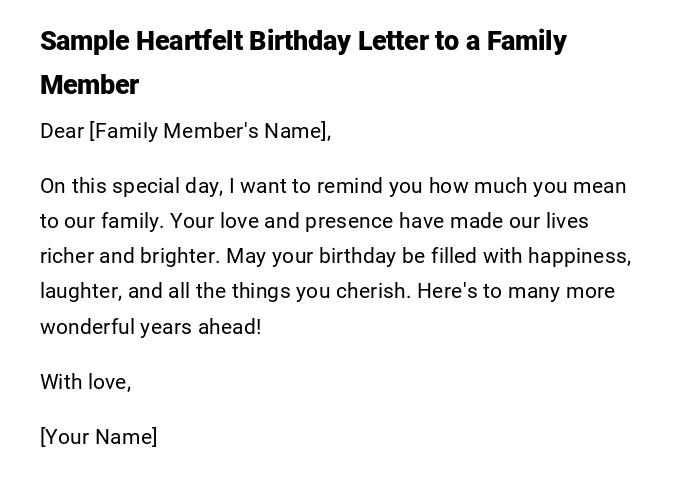Viewport: 700px width, 499px height.
Task: Click "wonderful years ahead!" at paragraph end
Action: click(150, 326)
